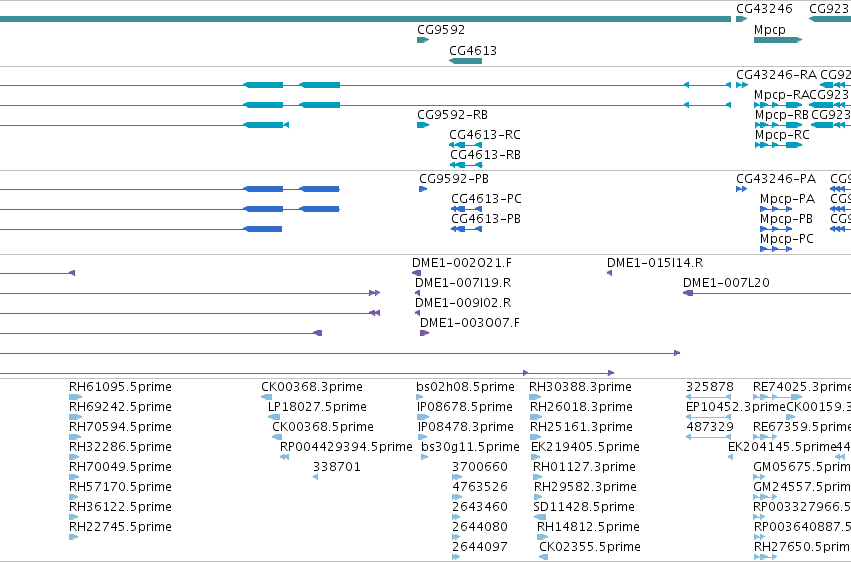Viewport: 851px width, 562px height.
Task: Select EST CK00368.5prime
Action: pos(322,427)
